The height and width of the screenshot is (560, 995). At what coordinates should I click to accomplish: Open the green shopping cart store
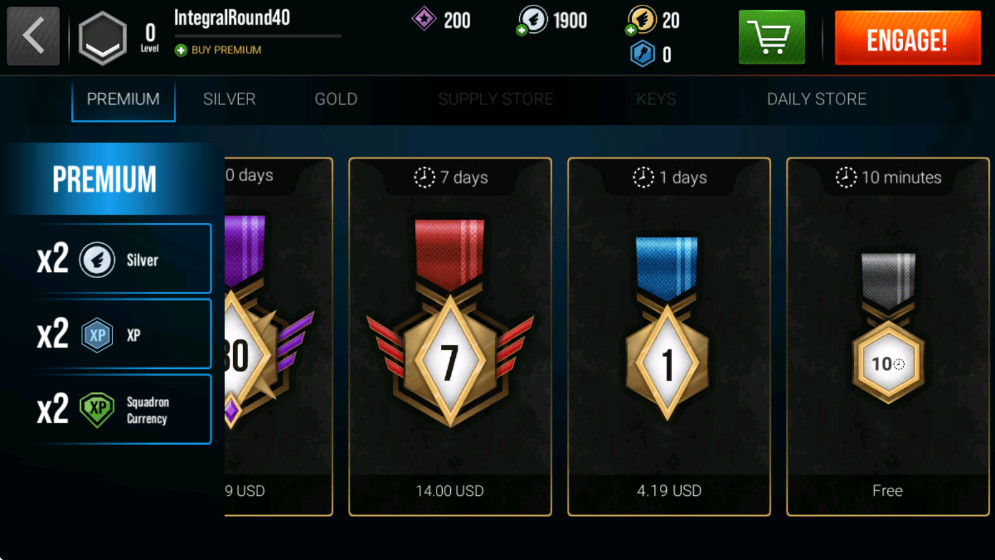tap(772, 37)
